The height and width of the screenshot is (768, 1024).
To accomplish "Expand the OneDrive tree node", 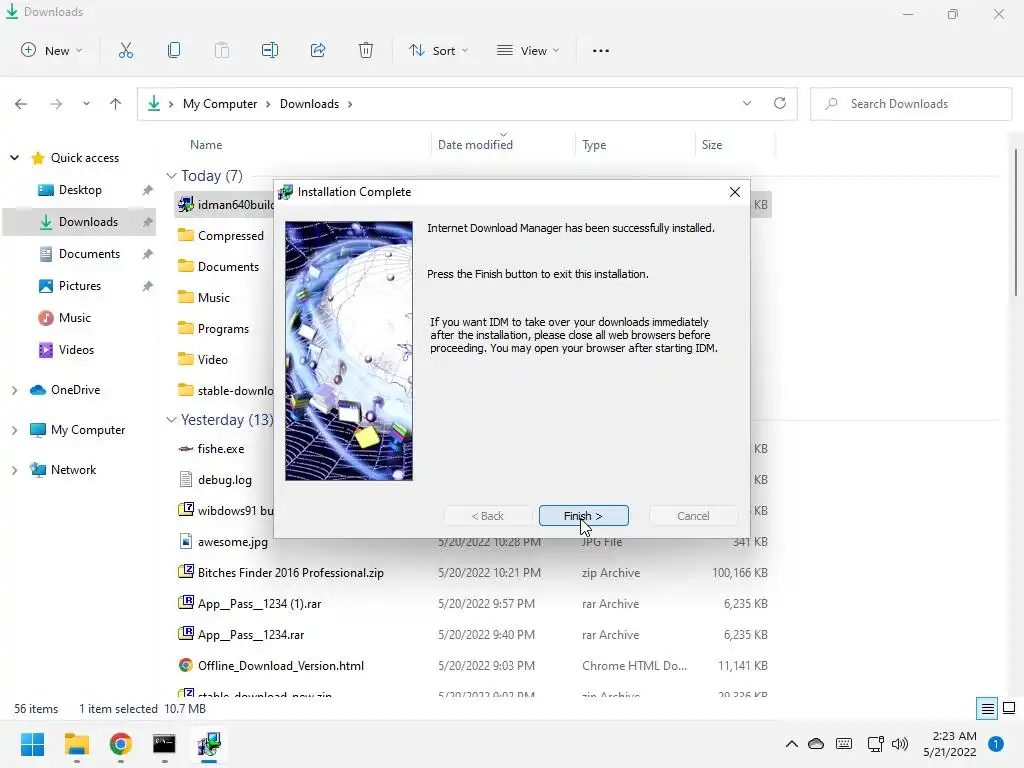I will click(14, 390).
